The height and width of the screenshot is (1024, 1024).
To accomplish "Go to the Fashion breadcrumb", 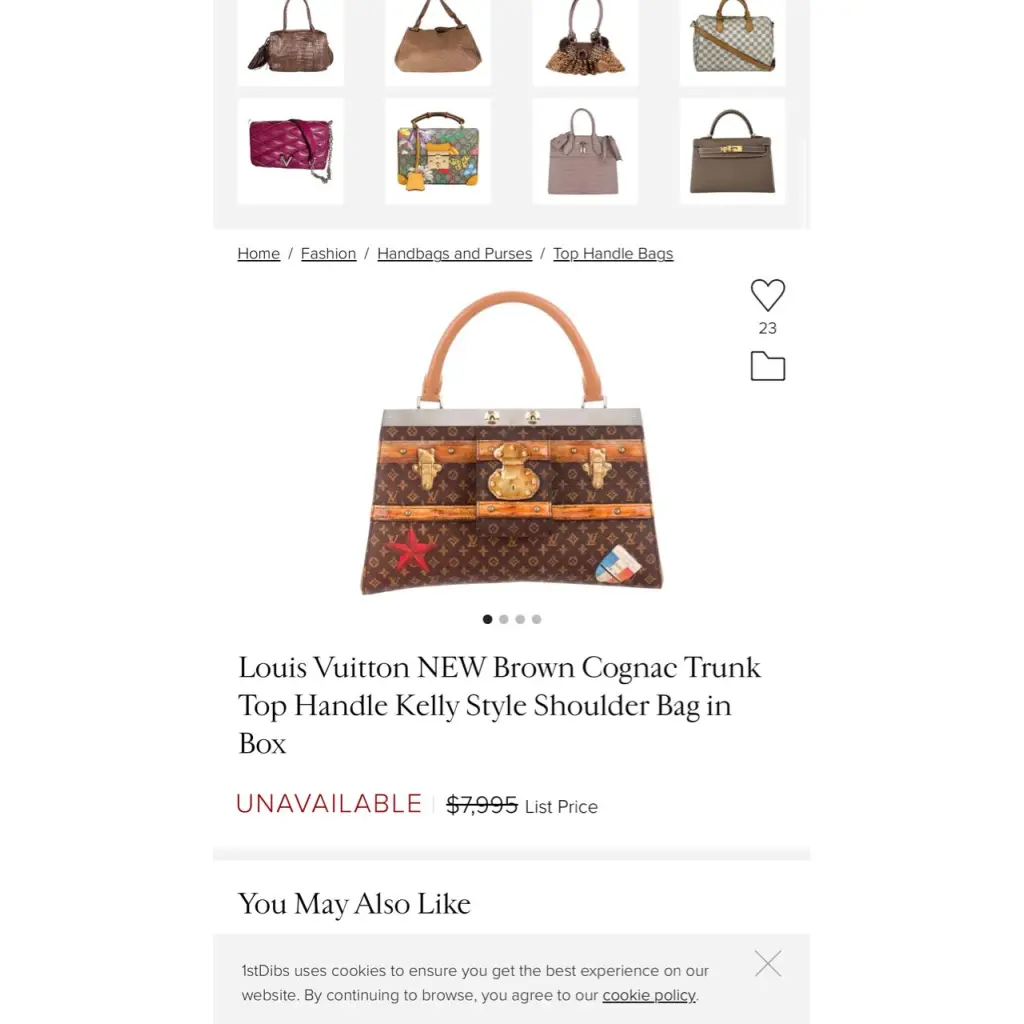I will click(328, 253).
